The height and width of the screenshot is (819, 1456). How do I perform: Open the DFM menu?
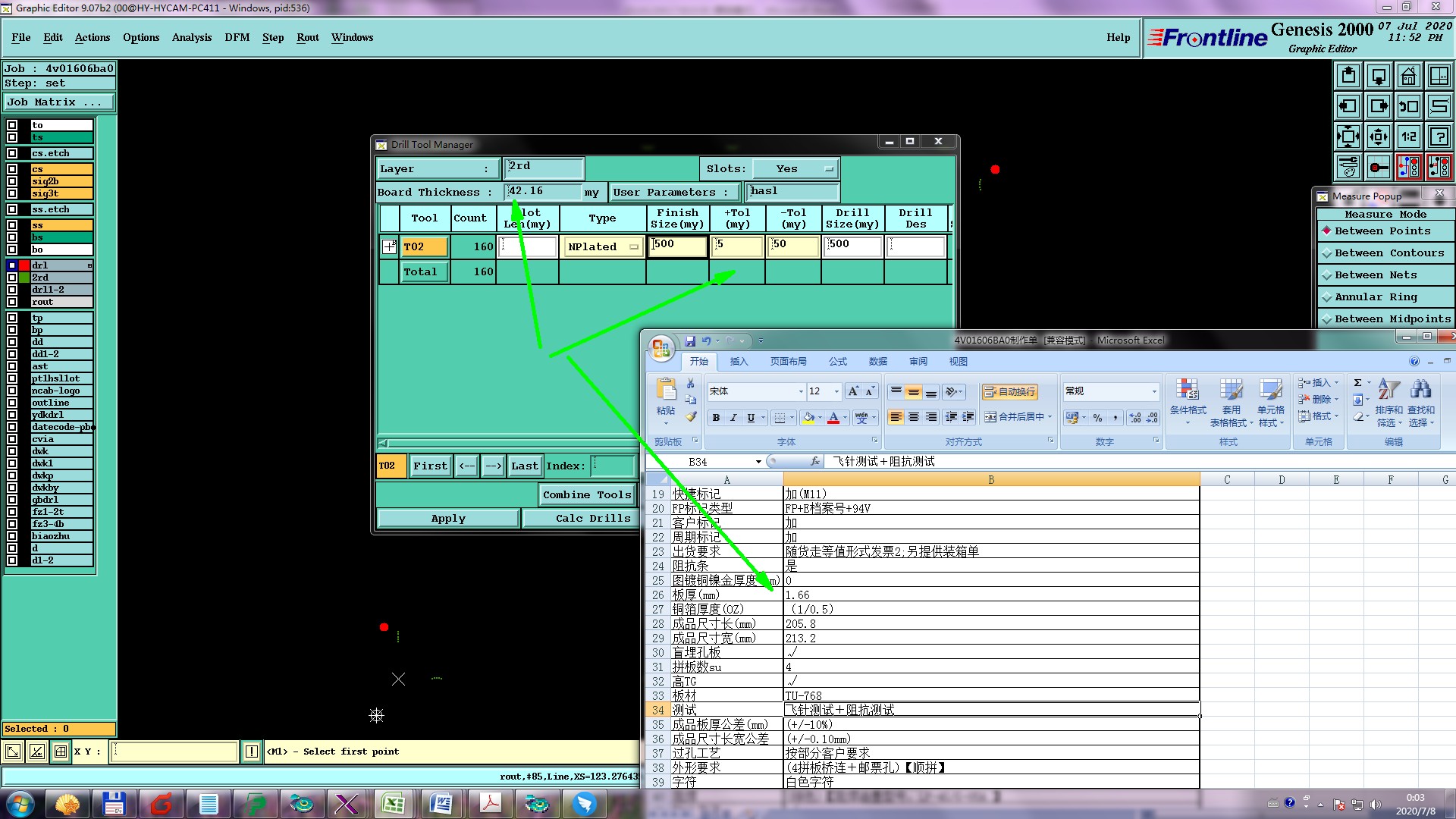coord(237,37)
